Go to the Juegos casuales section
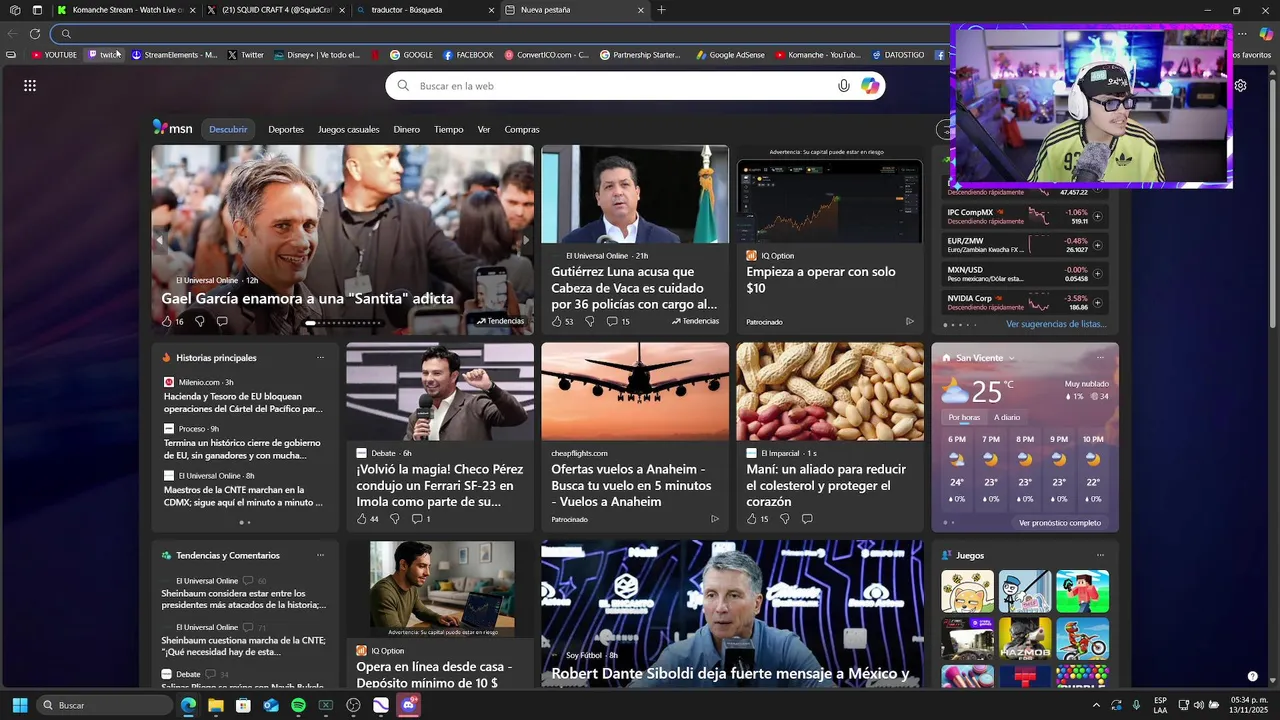 [349, 129]
